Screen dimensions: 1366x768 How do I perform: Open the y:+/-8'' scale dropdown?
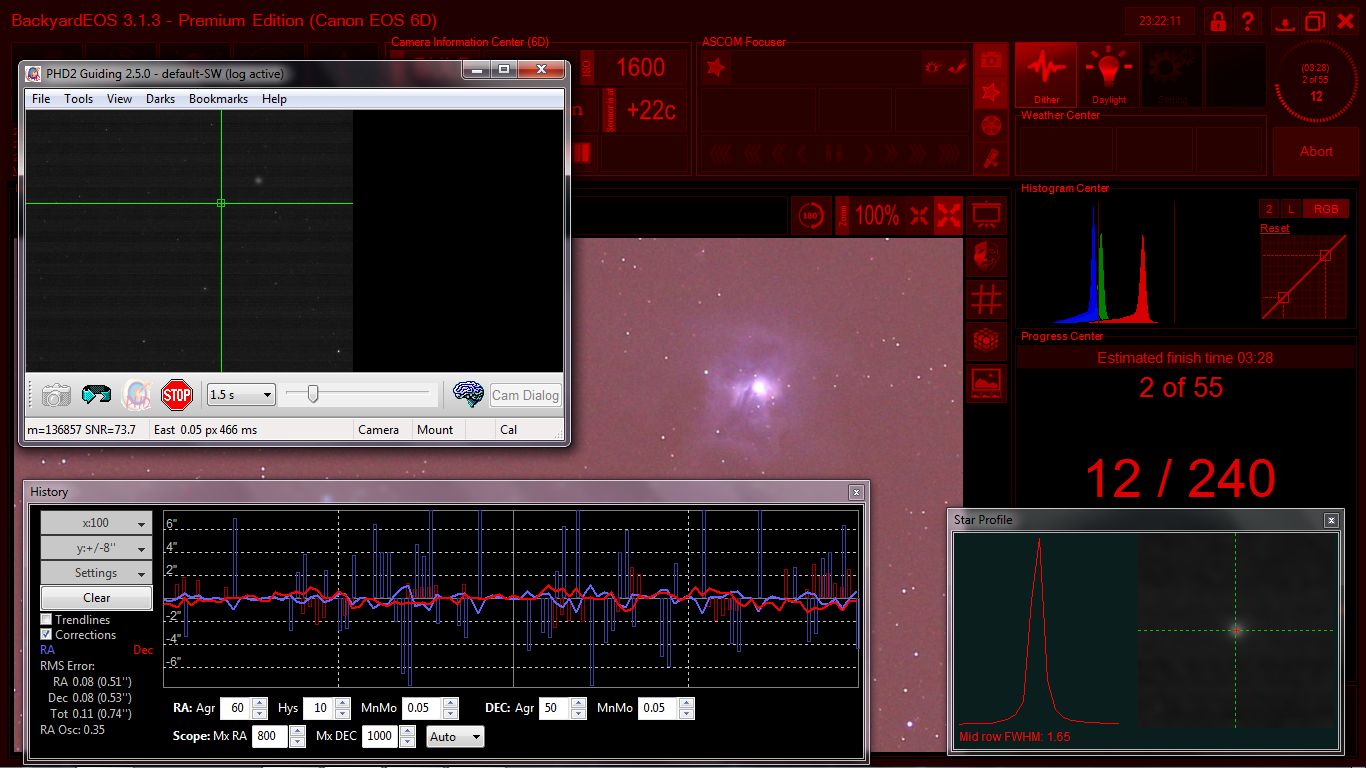[x=96, y=548]
